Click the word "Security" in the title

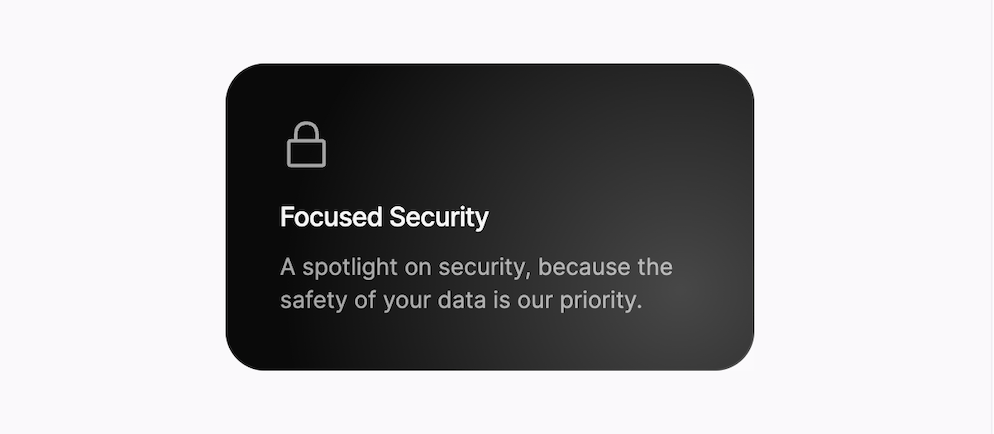439,217
